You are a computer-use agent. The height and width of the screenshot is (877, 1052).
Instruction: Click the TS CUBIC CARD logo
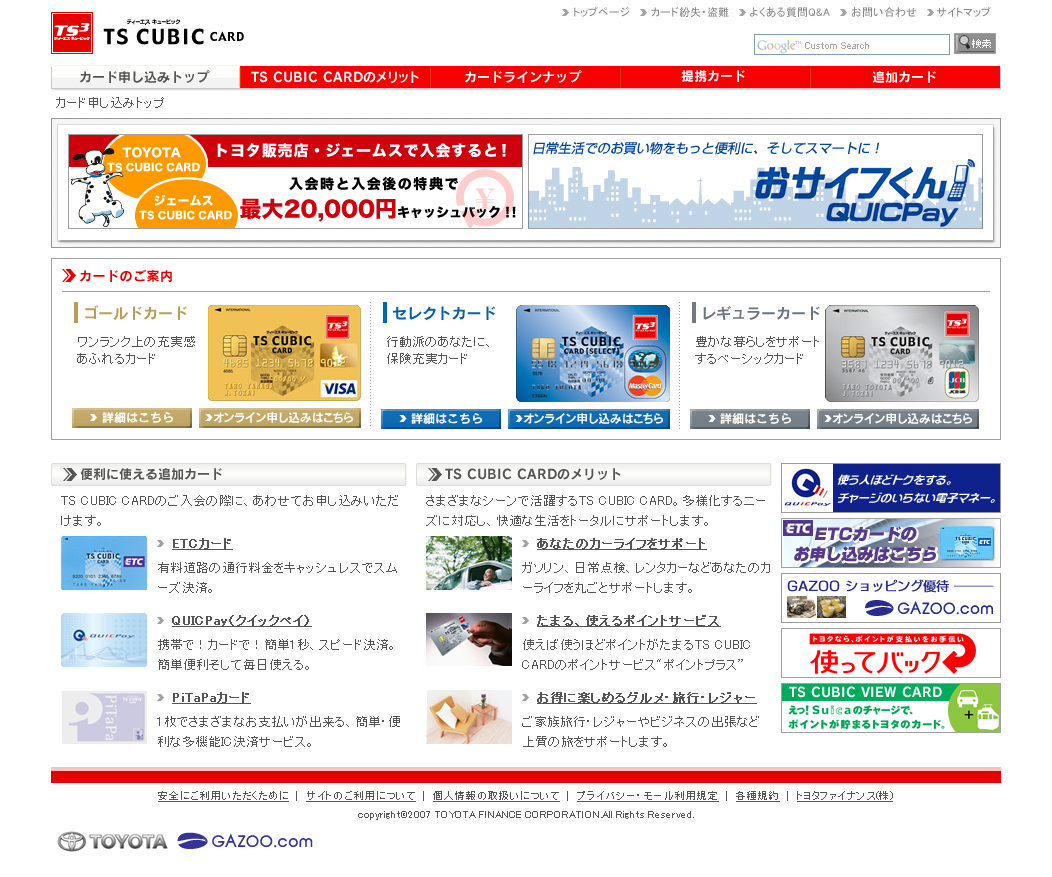tap(148, 33)
